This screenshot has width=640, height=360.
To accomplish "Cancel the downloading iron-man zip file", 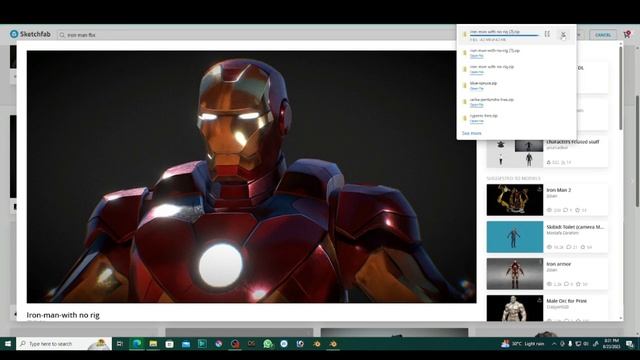I will pyautogui.click(x=563, y=35).
